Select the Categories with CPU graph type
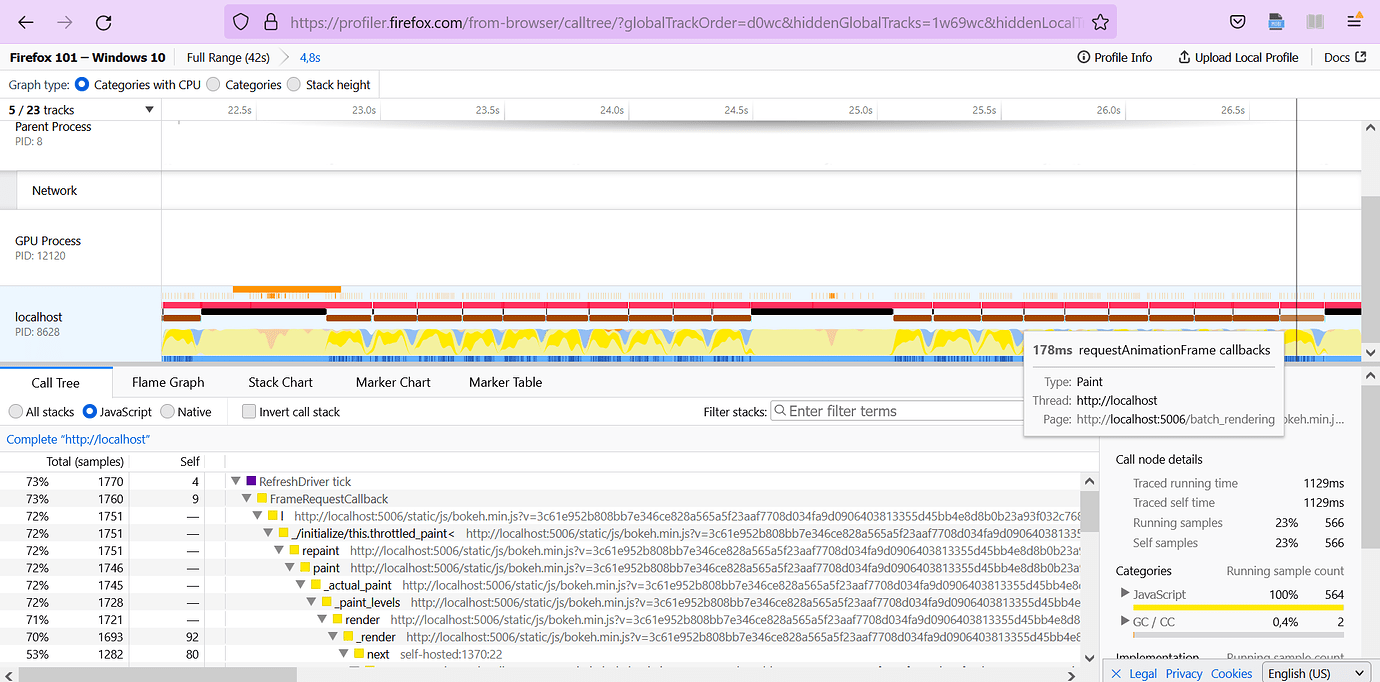The height and width of the screenshot is (682, 1380). click(82, 85)
